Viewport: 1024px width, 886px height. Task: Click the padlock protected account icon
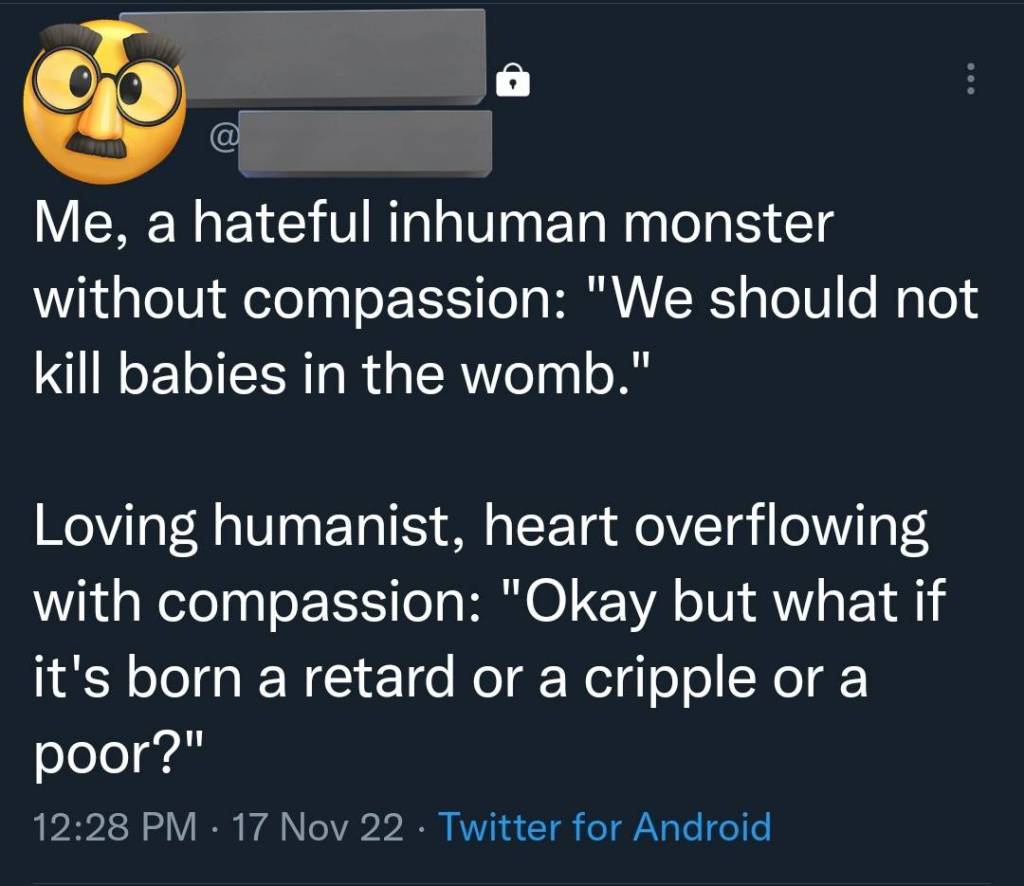tap(512, 79)
